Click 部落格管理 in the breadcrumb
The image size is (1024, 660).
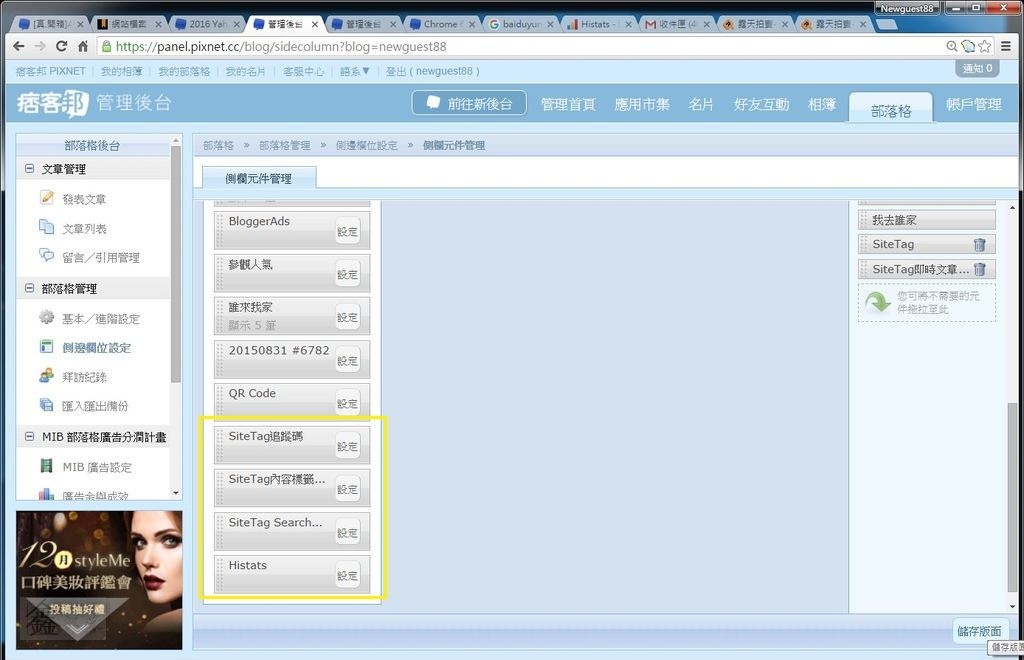[x=285, y=146]
